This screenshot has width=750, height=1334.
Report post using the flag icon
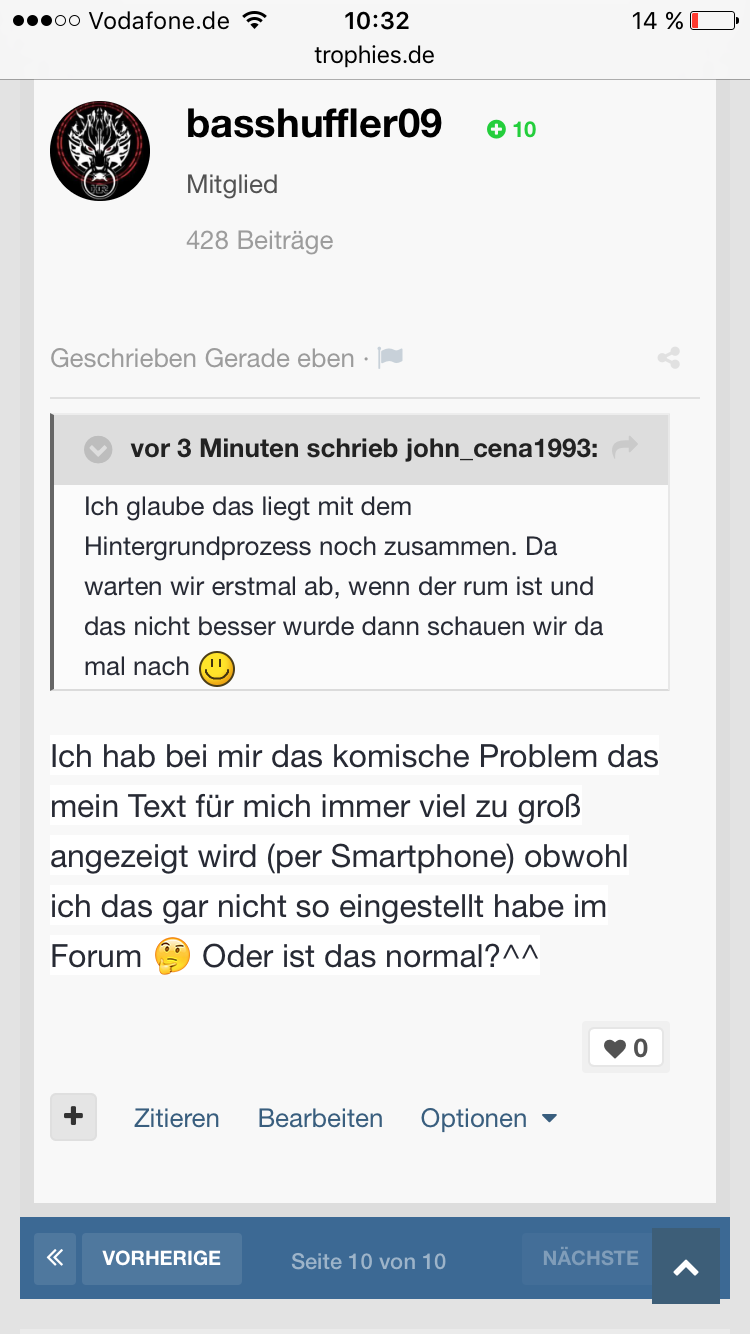click(x=391, y=357)
